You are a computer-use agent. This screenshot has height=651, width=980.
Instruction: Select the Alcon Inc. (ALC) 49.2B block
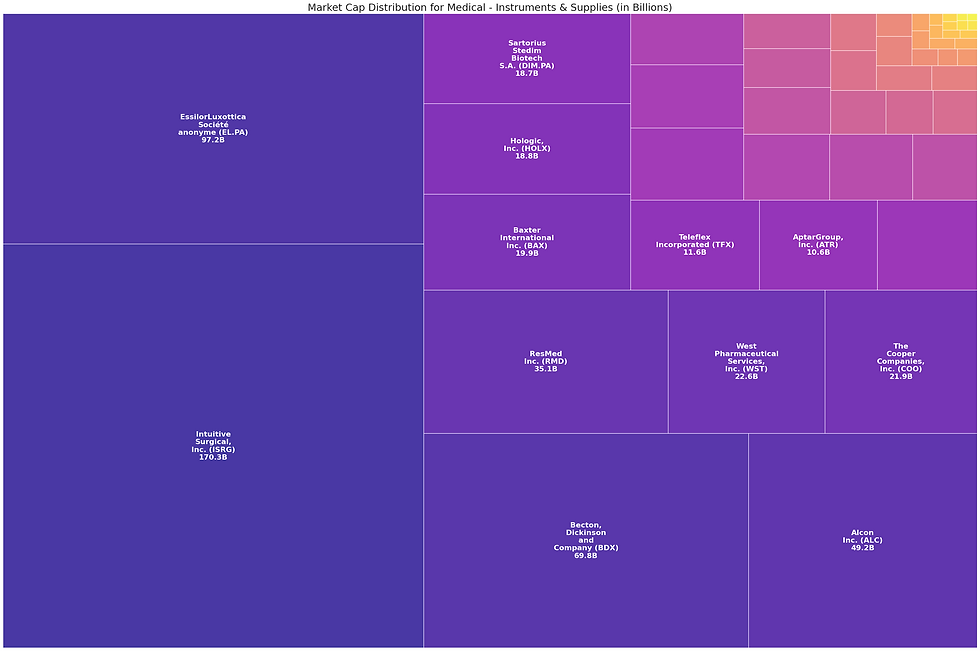coord(862,540)
